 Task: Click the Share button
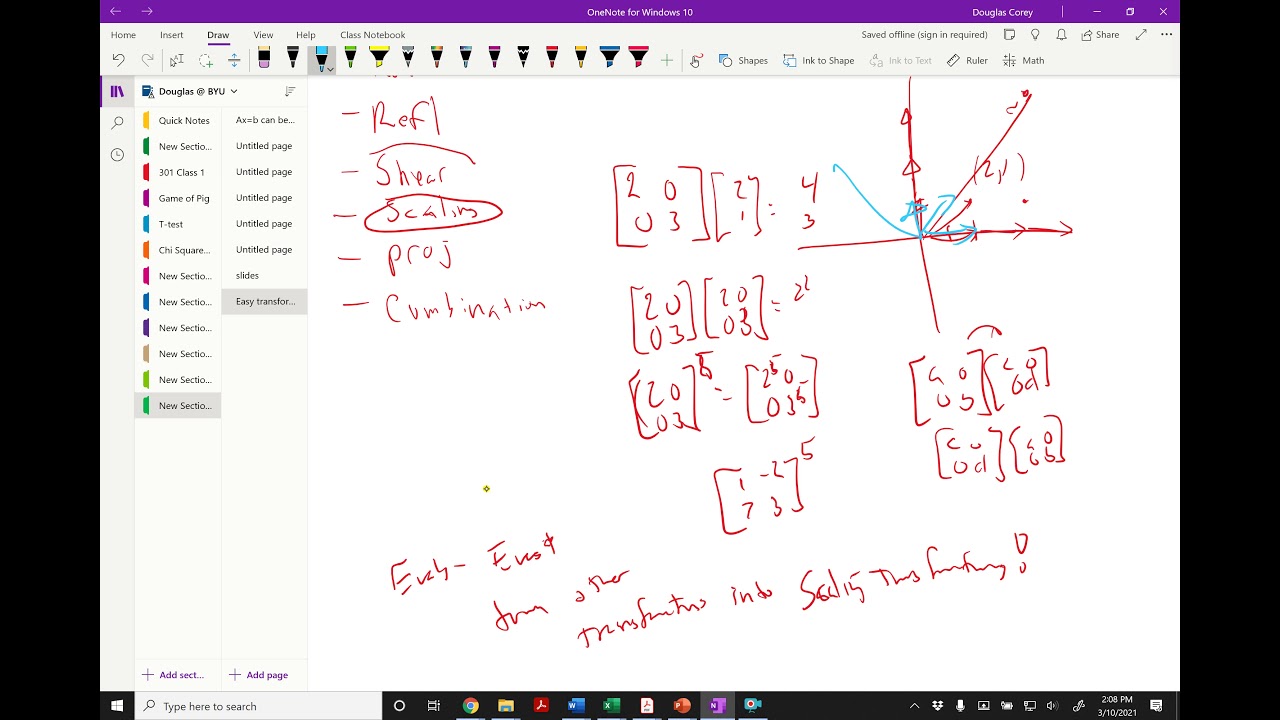coord(1099,35)
